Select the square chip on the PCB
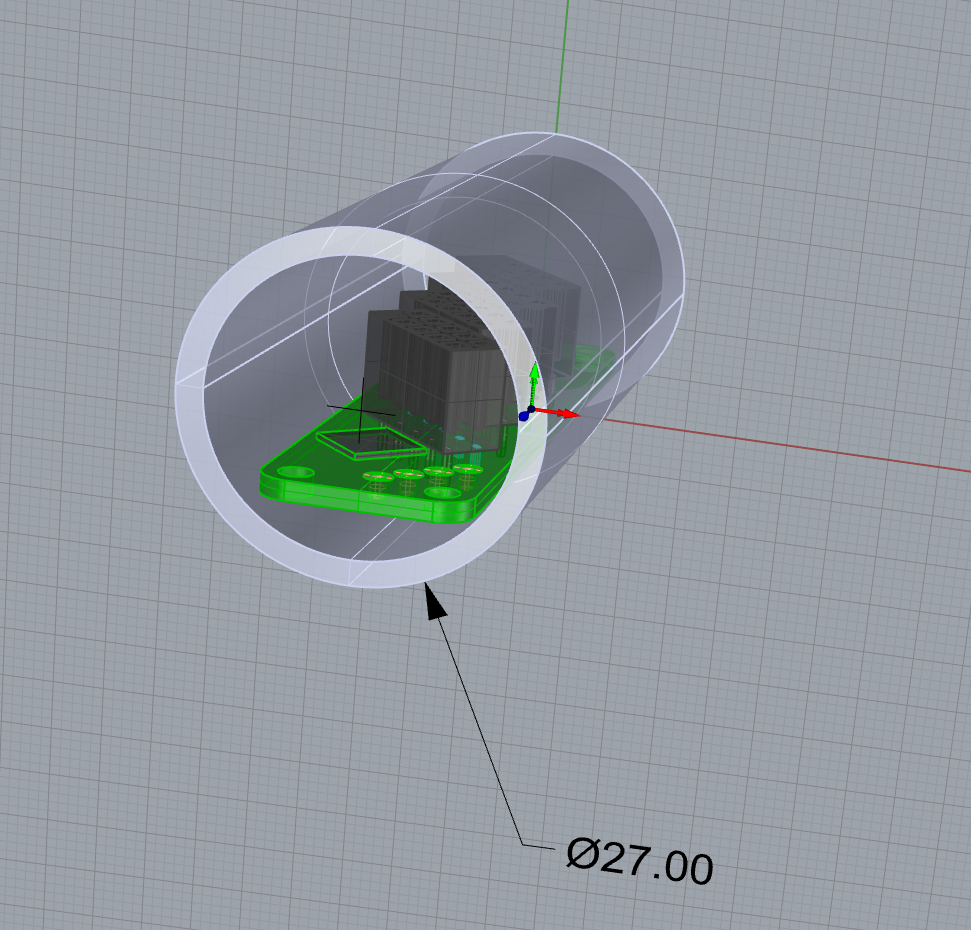This screenshot has height=930, width=971. 370,443
